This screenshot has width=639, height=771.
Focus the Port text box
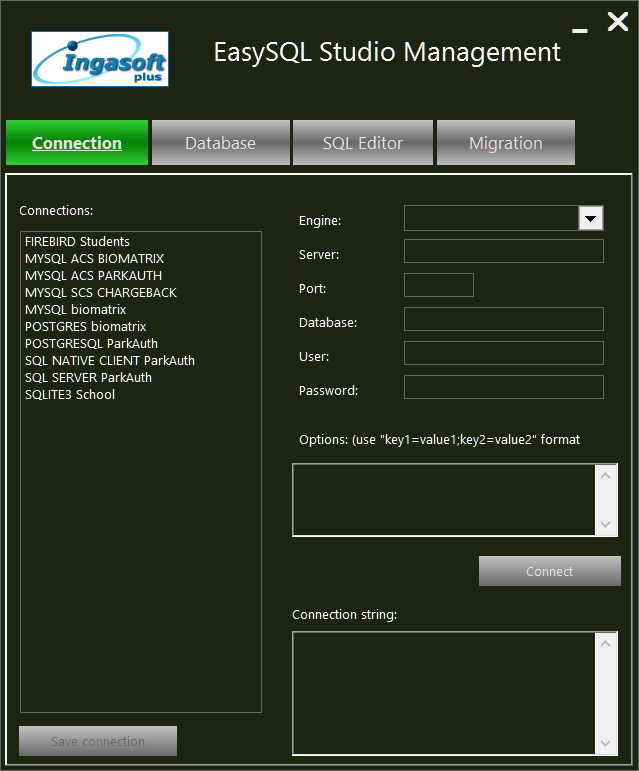pyautogui.click(x=438, y=285)
